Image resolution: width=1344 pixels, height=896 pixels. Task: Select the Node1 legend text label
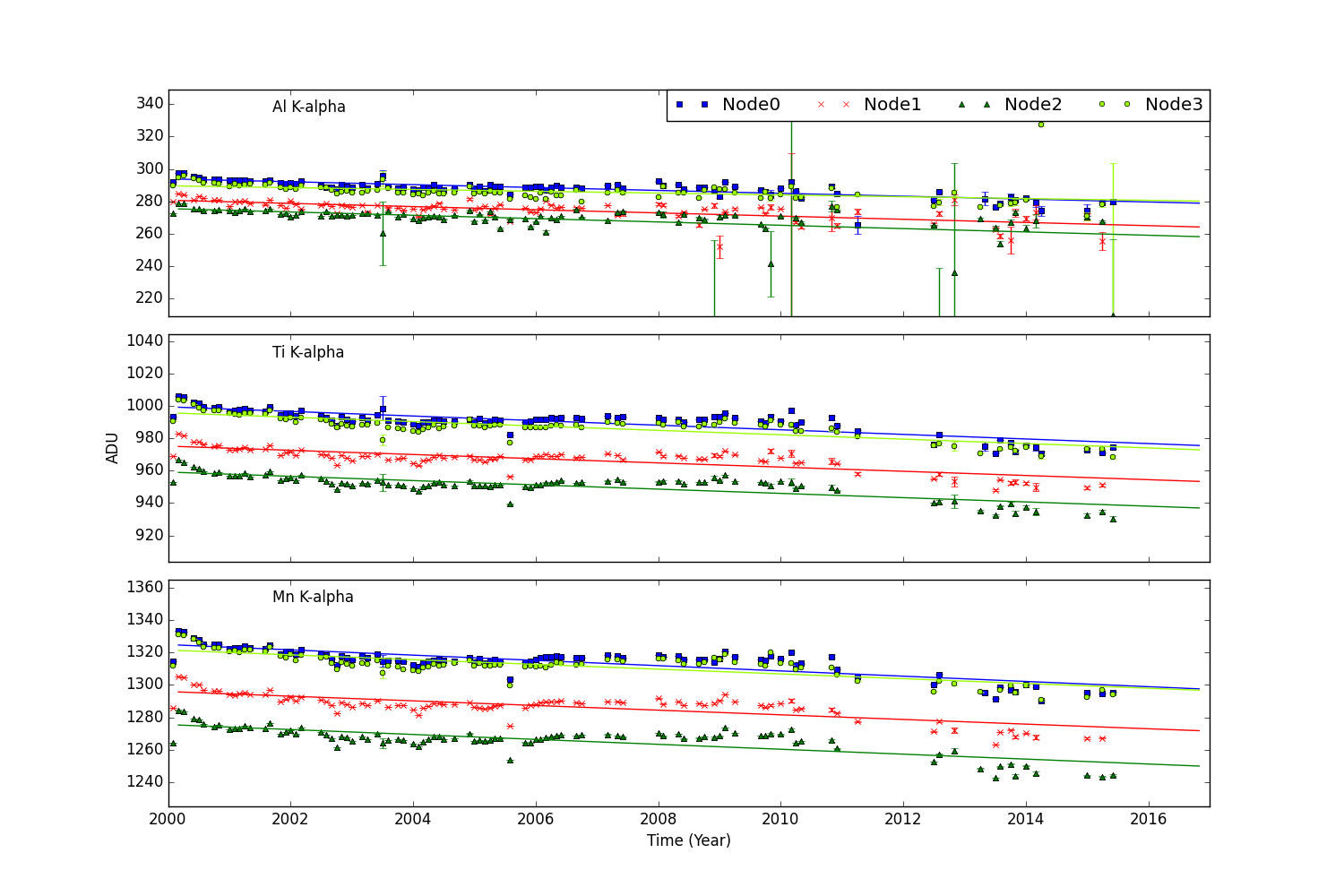(x=892, y=105)
